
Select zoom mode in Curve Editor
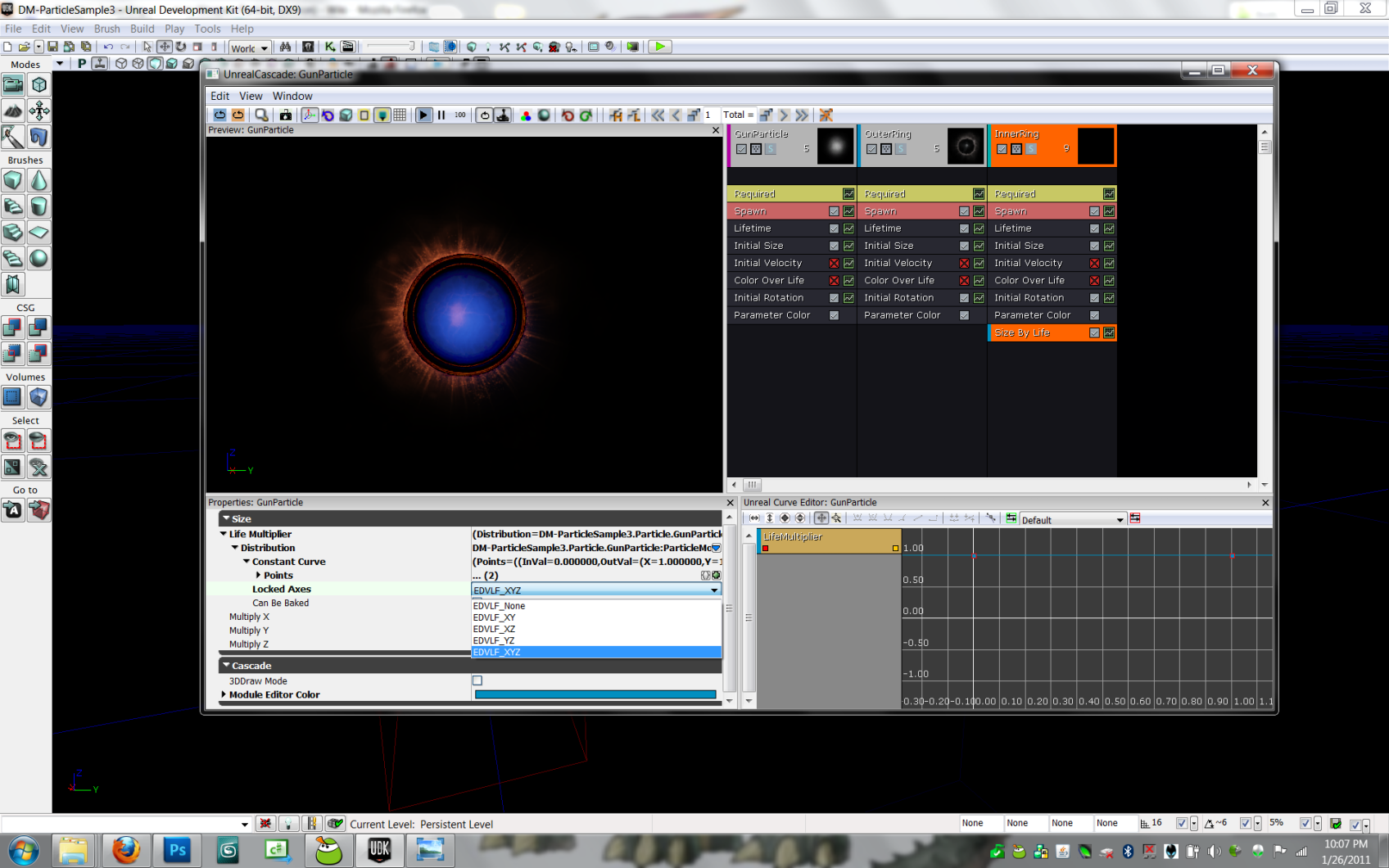tap(836, 518)
